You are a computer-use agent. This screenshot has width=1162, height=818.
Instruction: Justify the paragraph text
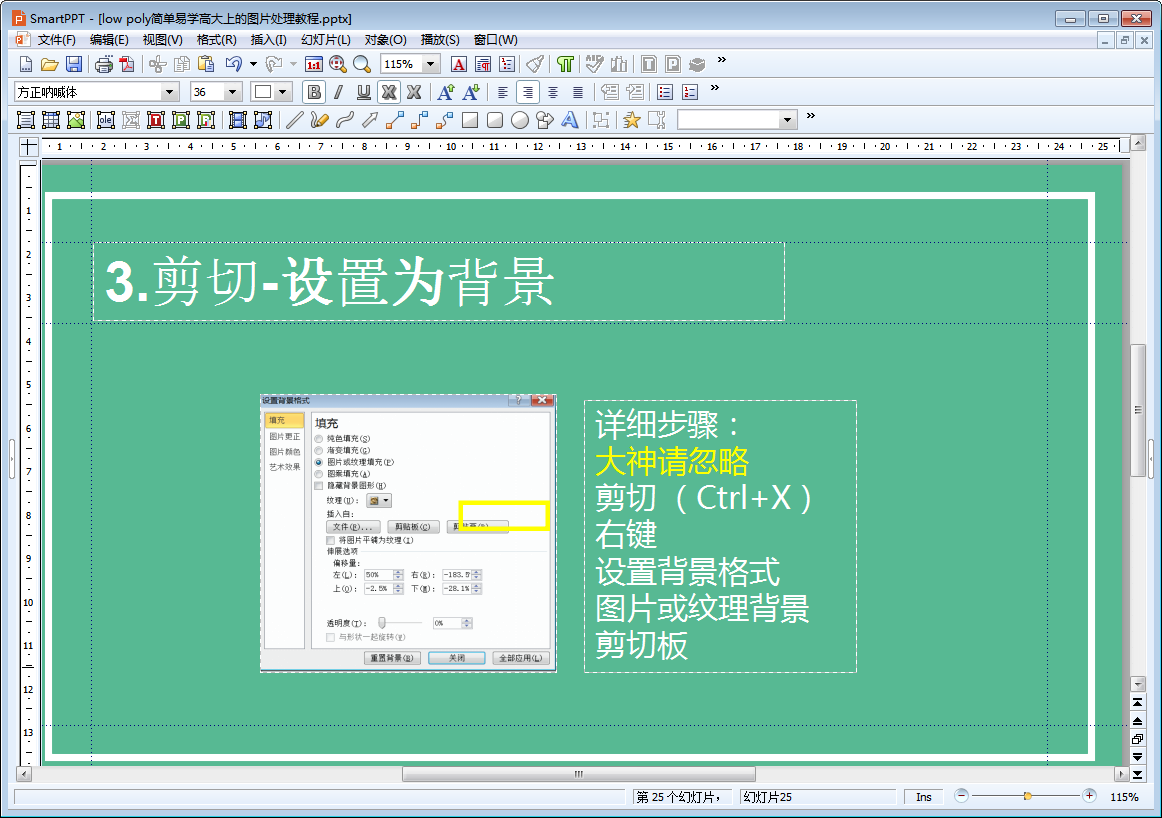coord(578,92)
